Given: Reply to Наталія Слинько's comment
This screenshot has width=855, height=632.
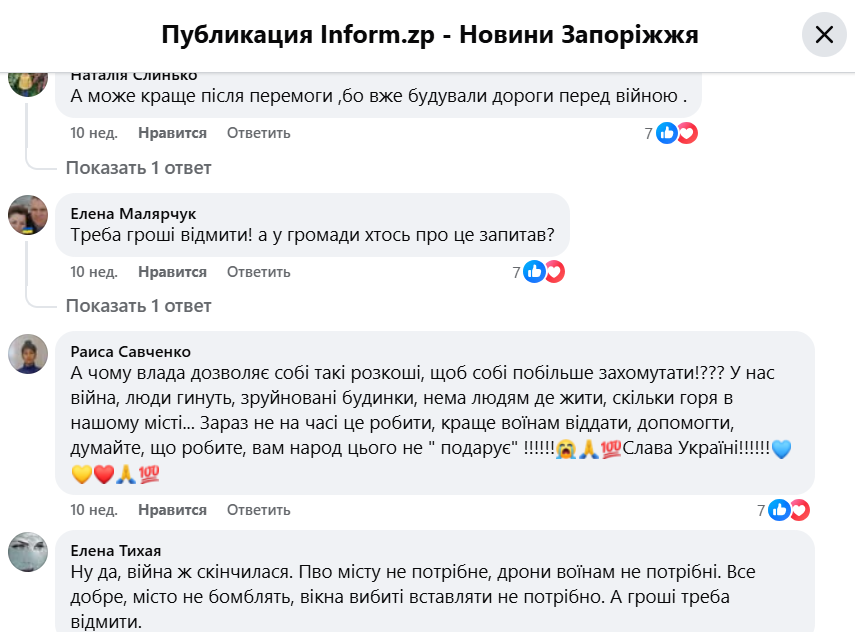Looking at the screenshot, I should pyautogui.click(x=258, y=133).
